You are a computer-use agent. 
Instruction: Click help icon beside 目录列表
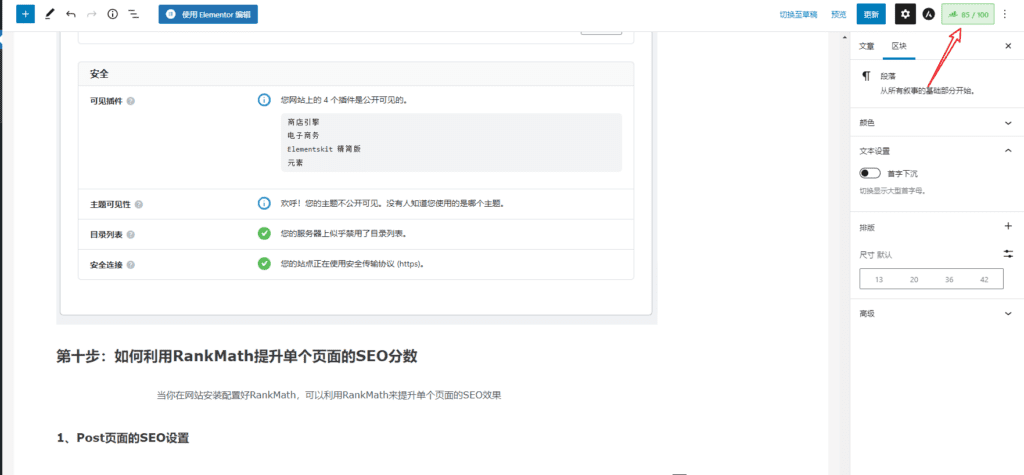click(x=131, y=235)
